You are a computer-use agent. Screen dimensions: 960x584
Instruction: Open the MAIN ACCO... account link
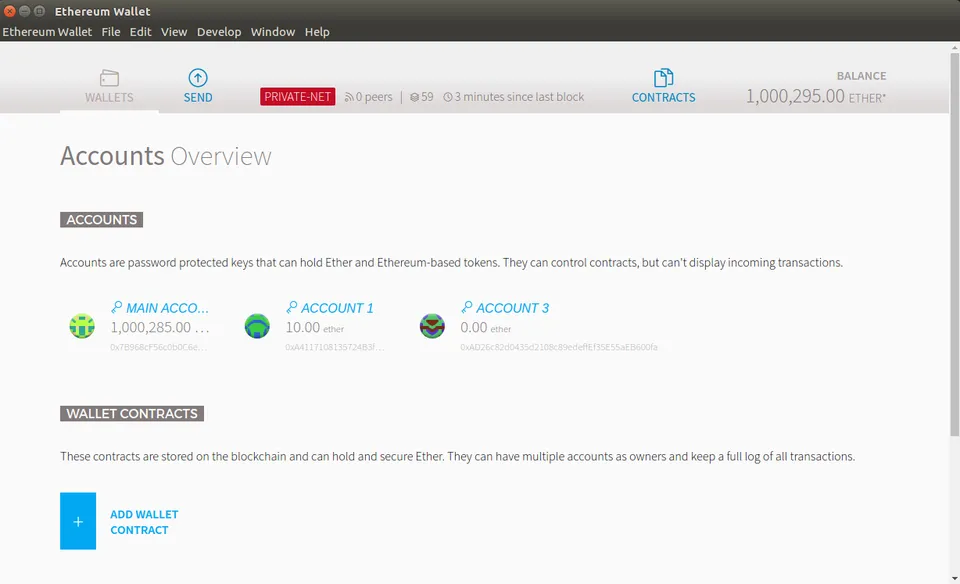click(167, 308)
